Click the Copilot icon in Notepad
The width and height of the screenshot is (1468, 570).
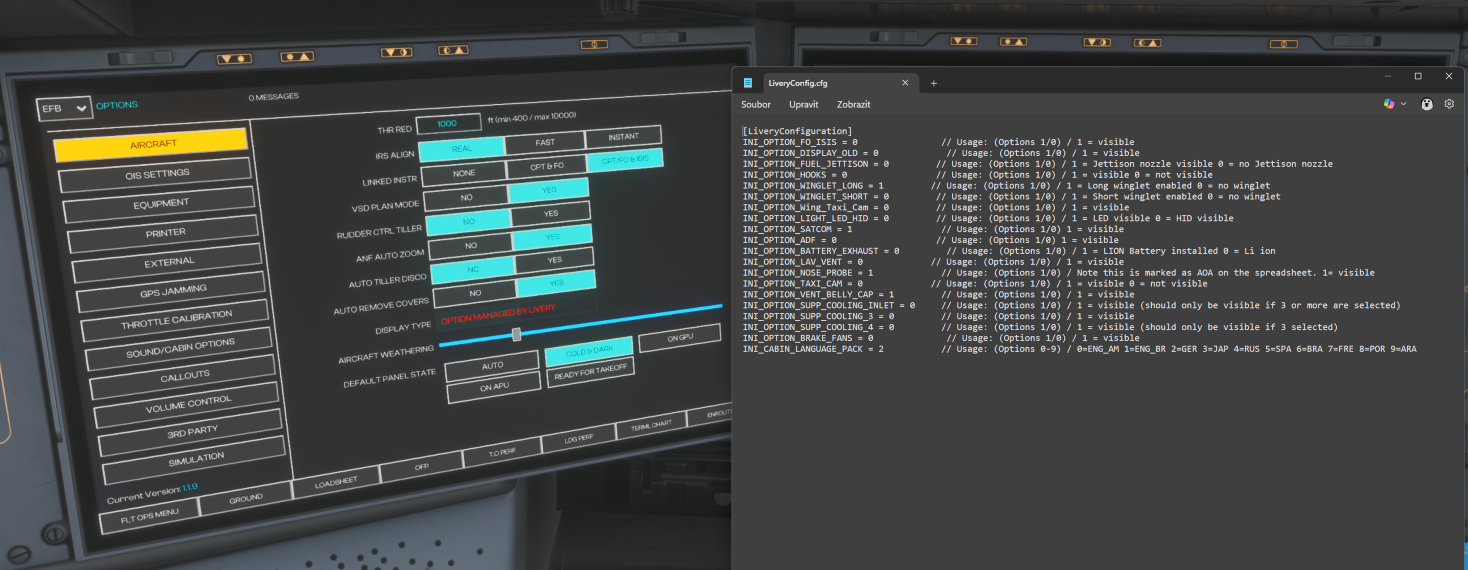[1388, 104]
